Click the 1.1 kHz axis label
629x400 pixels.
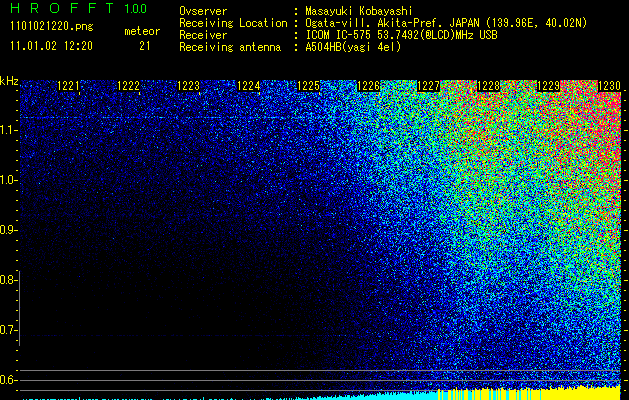coord(8,130)
